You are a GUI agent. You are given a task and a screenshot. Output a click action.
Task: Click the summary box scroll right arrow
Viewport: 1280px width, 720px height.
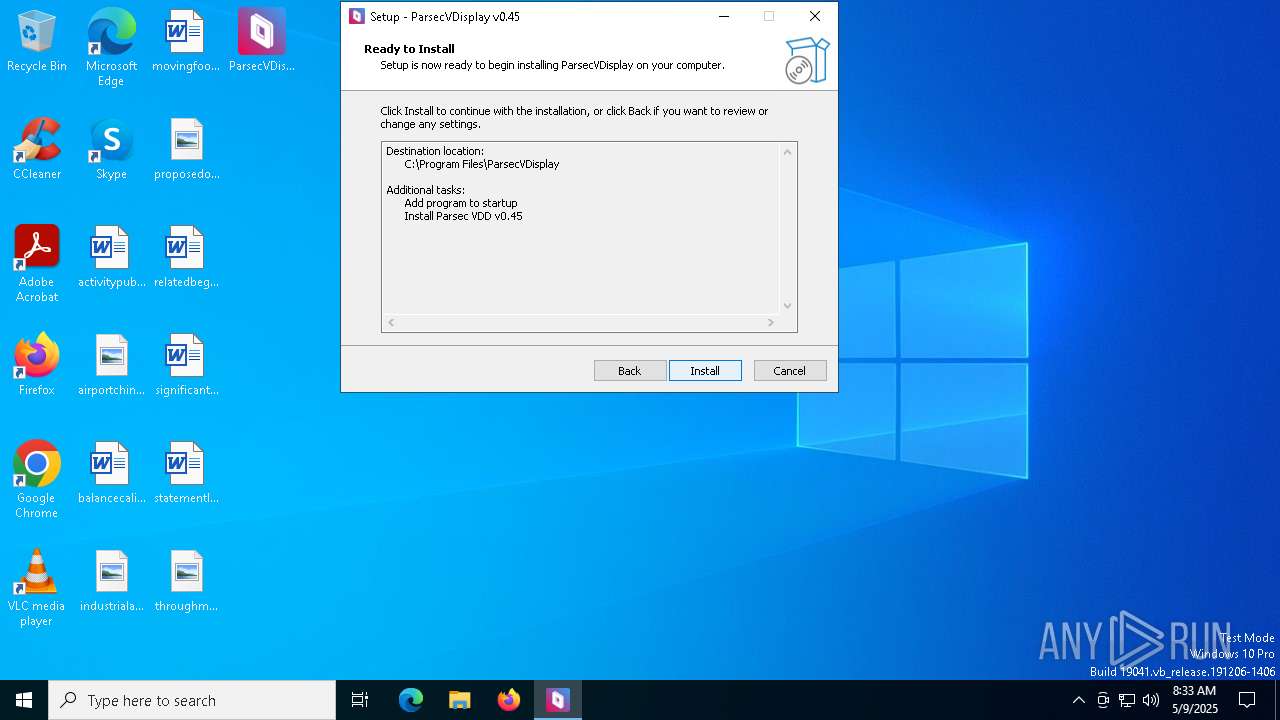[771, 322]
